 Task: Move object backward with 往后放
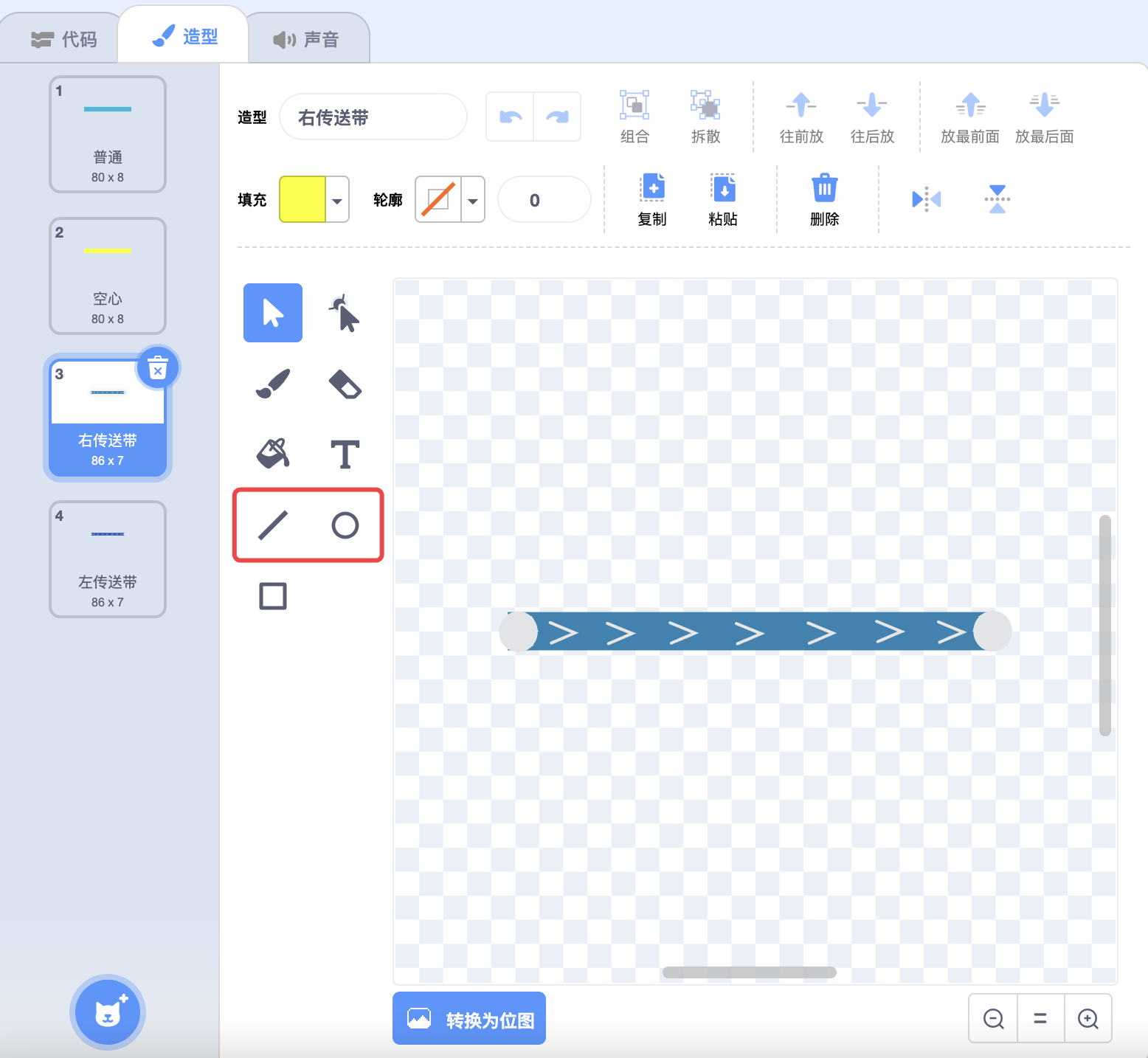tap(872, 117)
